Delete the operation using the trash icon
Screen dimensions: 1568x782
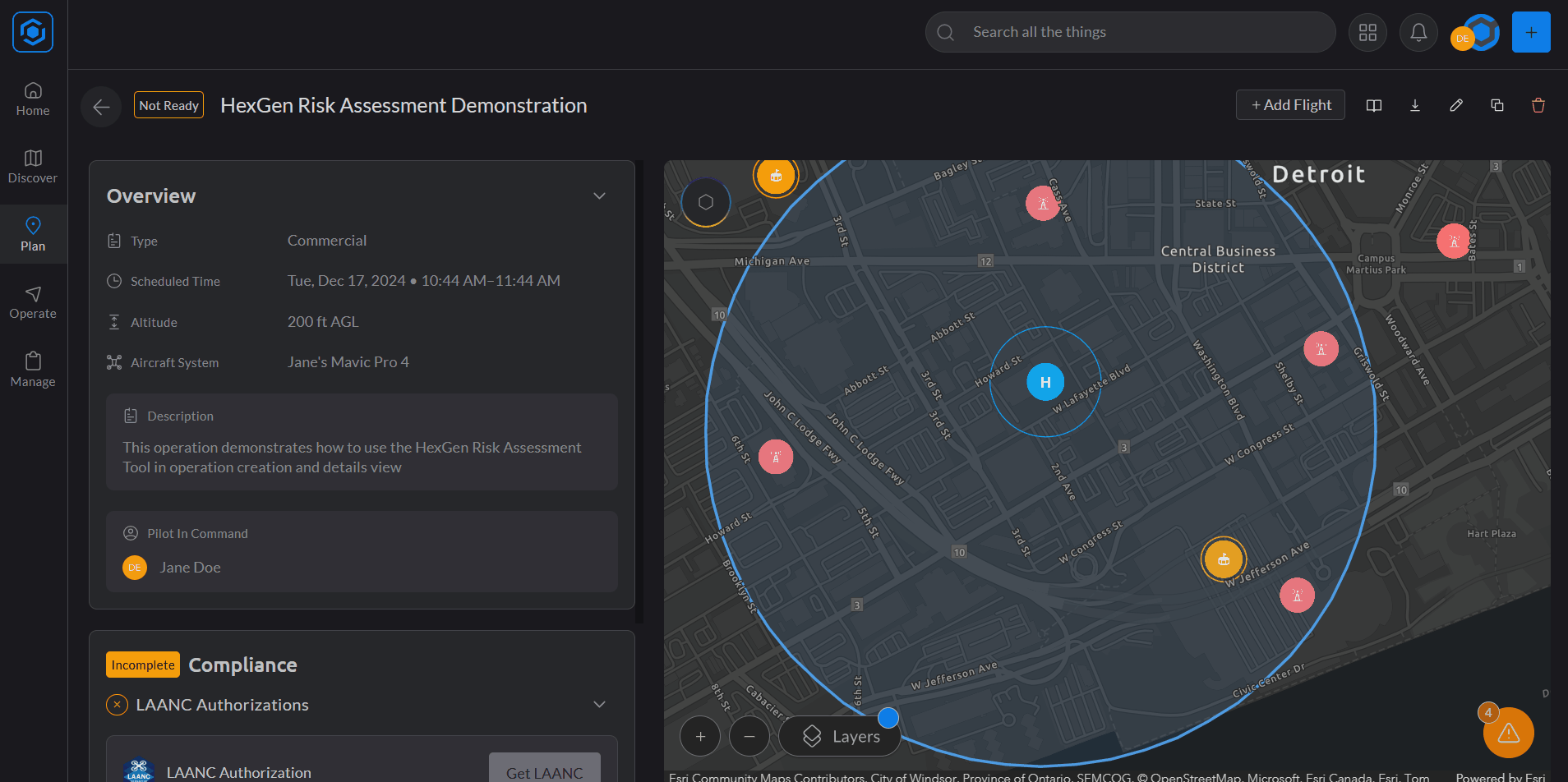[1538, 105]
